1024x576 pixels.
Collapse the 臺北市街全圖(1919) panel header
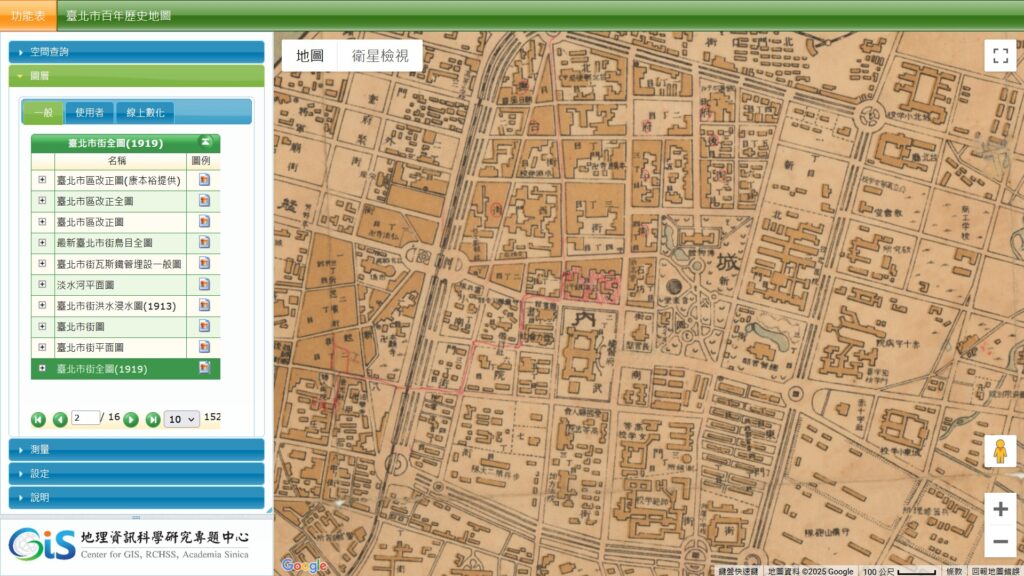tap(206, 142)
